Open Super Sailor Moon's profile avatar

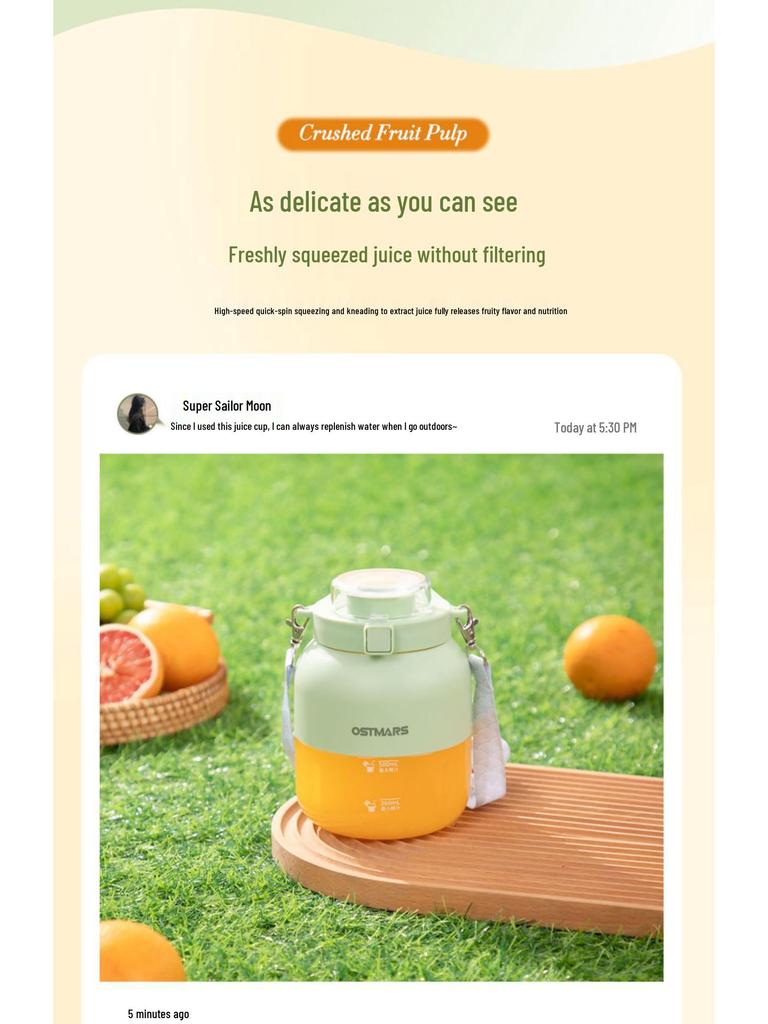pyautogui.click(x=138, y=413)
